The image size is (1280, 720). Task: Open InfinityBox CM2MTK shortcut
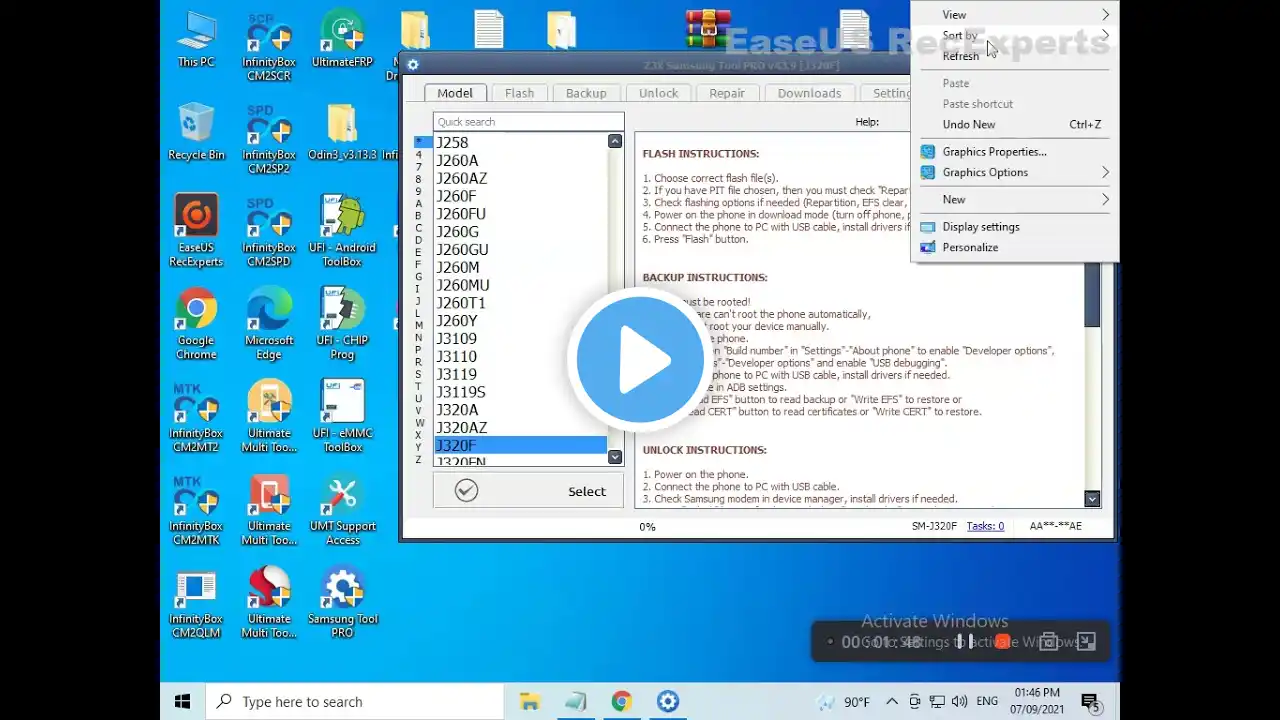coord(196,511)
